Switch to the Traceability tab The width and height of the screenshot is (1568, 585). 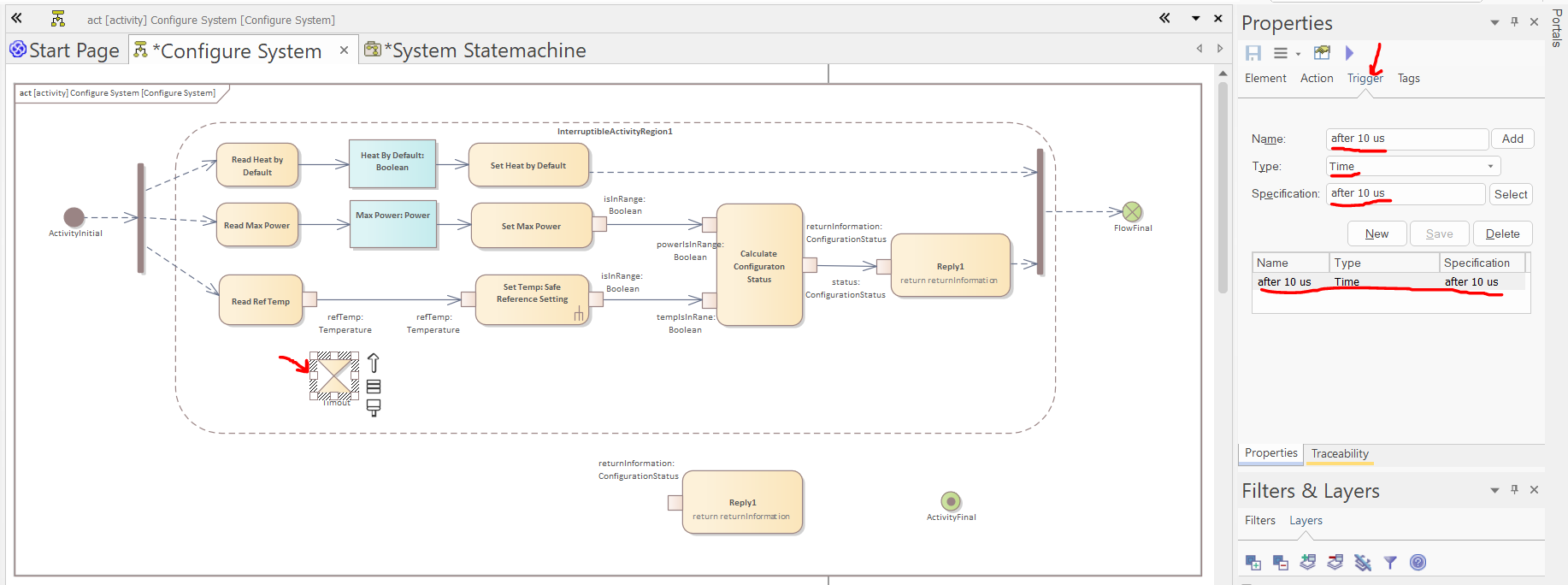point(1340,453)
